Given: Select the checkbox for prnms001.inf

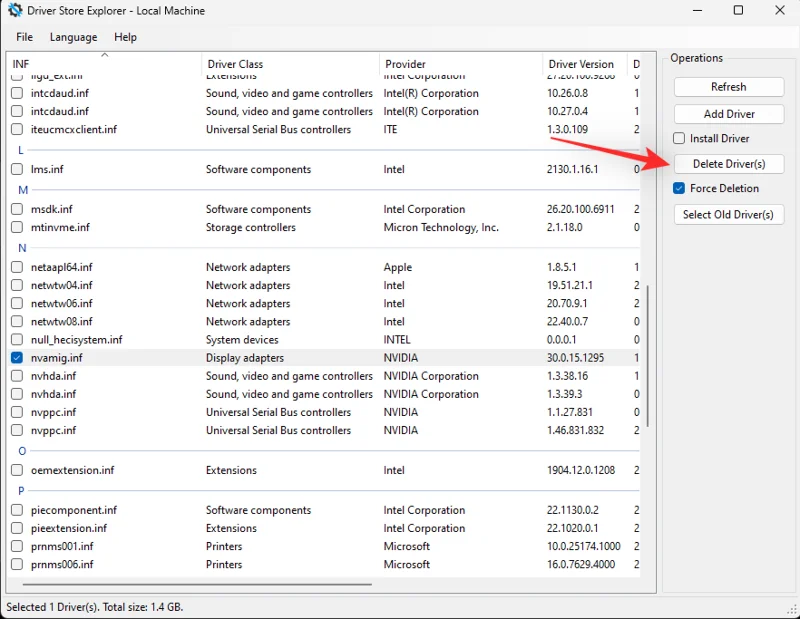Looking at the screenshot, I should click(16, 546).
